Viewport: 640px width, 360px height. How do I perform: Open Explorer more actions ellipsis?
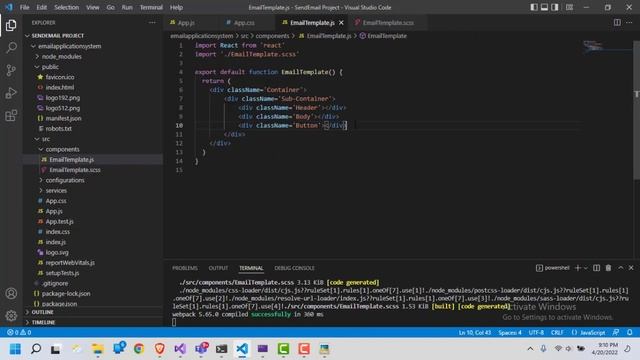tap(152, 23)
